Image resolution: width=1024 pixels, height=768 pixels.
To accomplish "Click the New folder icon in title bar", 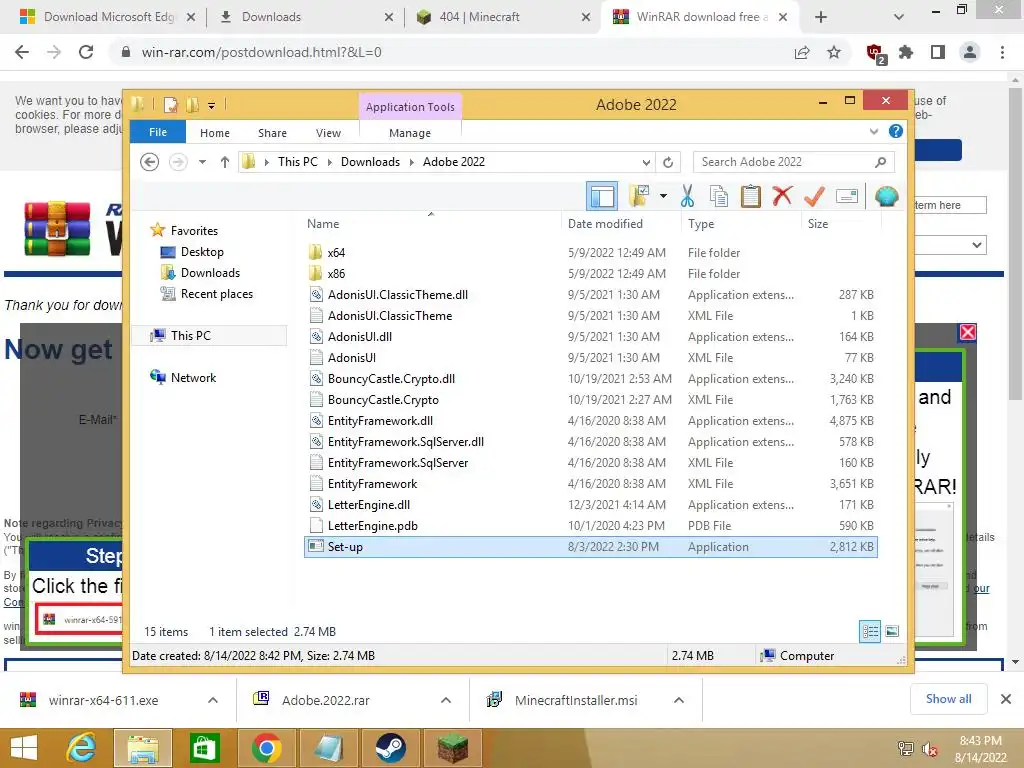I will click(x=192, y=104).
